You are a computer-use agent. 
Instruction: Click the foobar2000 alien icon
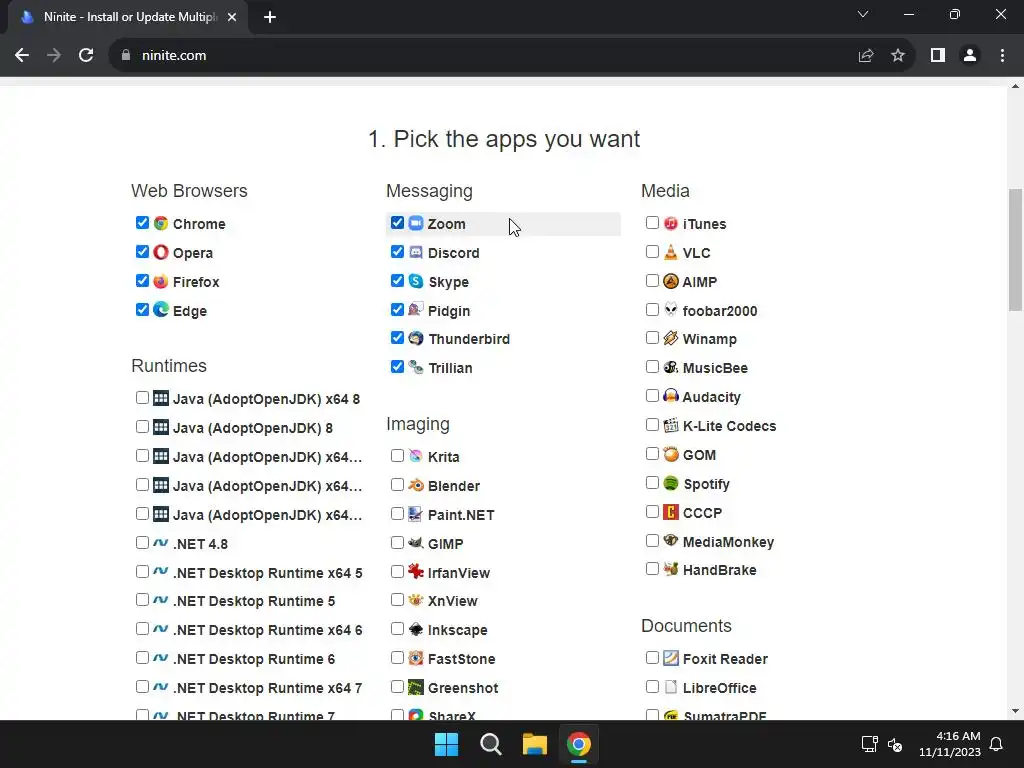point(671,310)
